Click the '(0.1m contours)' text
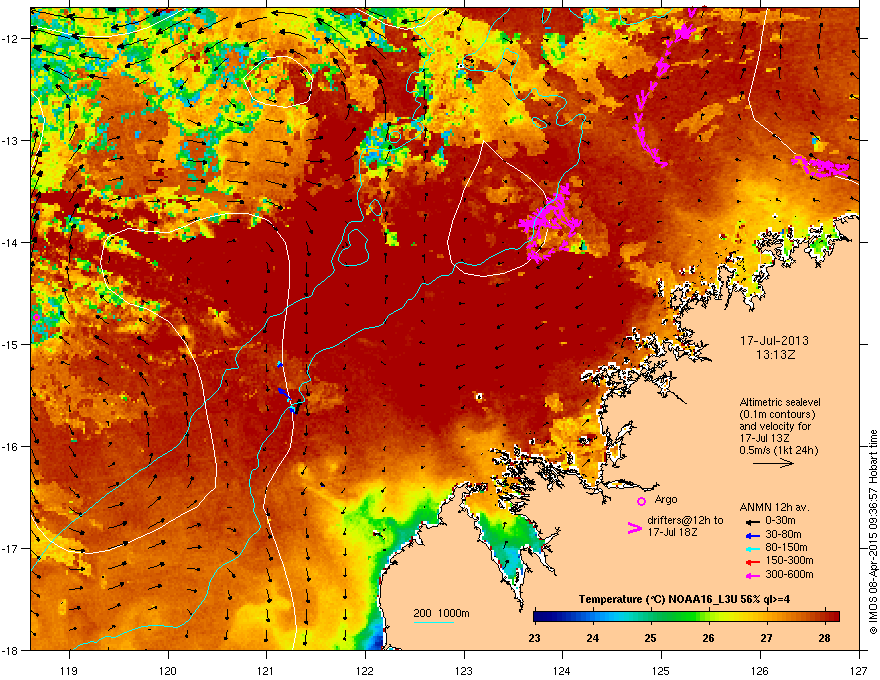Screen dimensions: 880x680 pyautogui.click(x=777, y=414)
